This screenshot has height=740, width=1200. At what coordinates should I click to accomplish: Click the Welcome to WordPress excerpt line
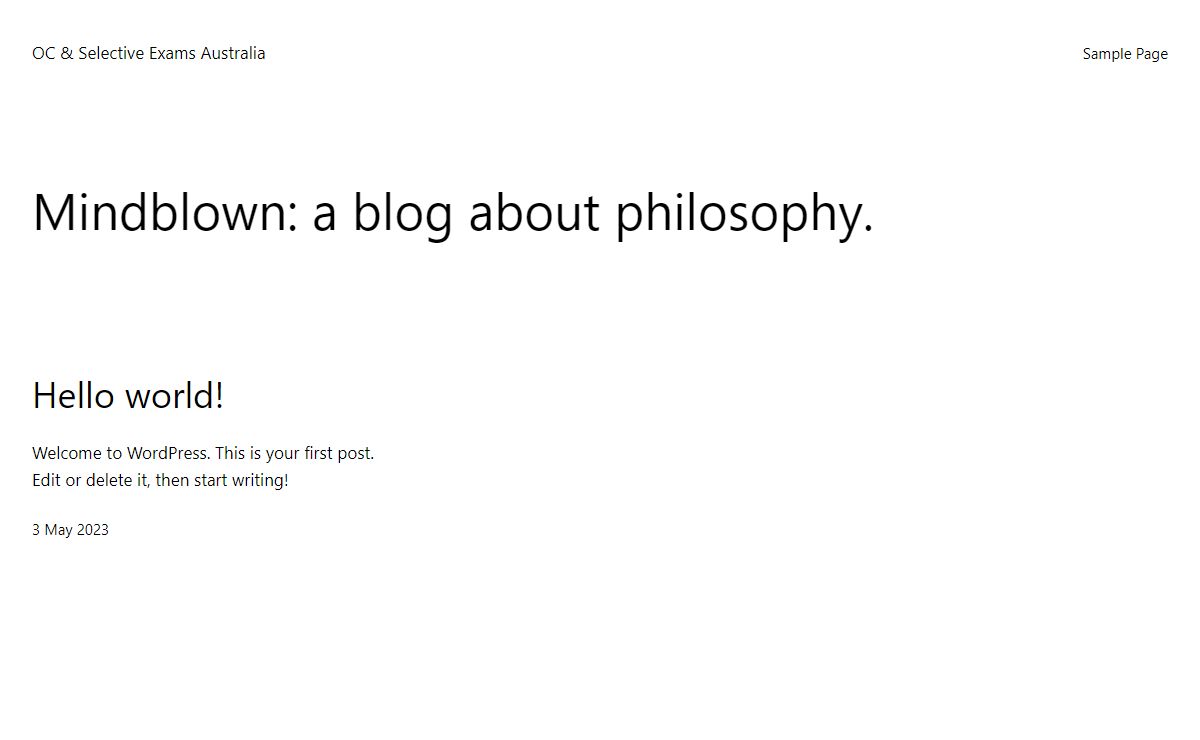203,453
